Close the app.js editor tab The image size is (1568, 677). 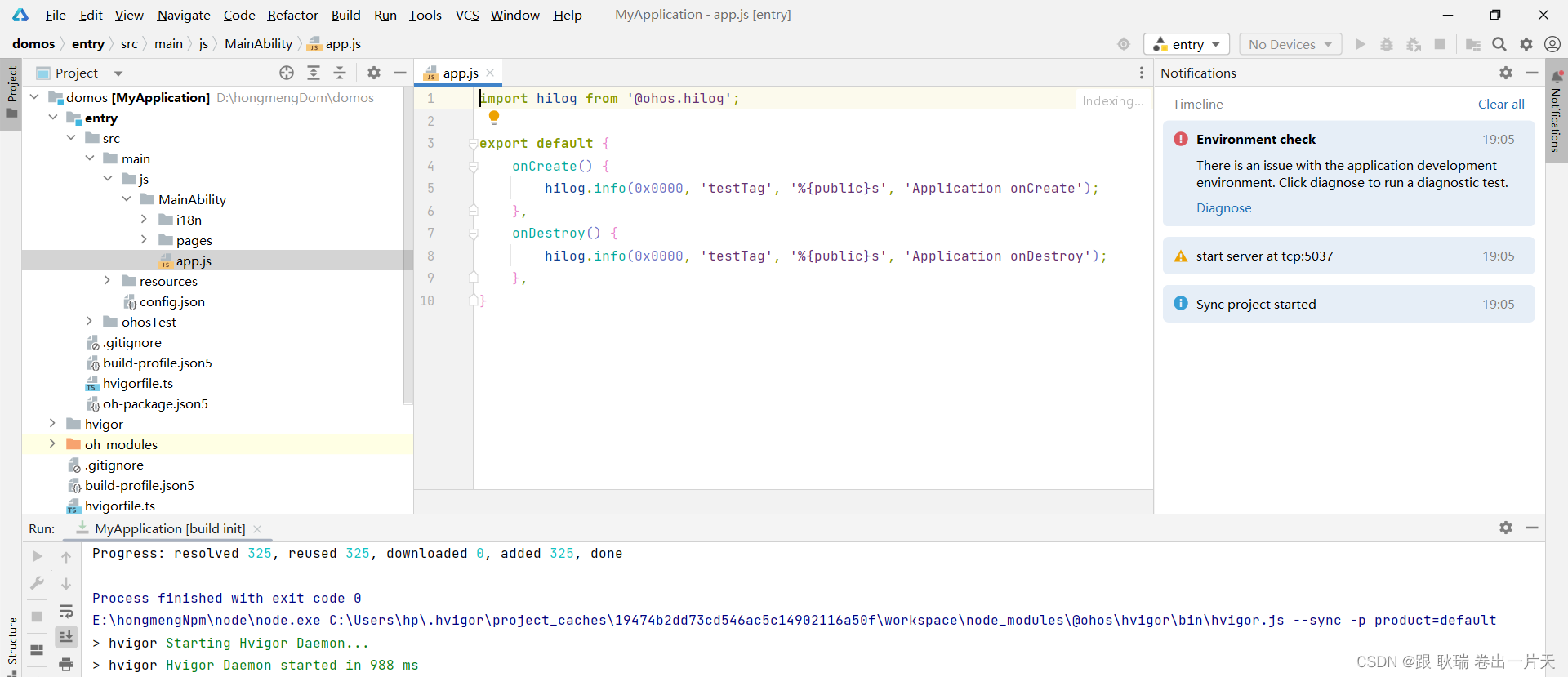point(490,73)
